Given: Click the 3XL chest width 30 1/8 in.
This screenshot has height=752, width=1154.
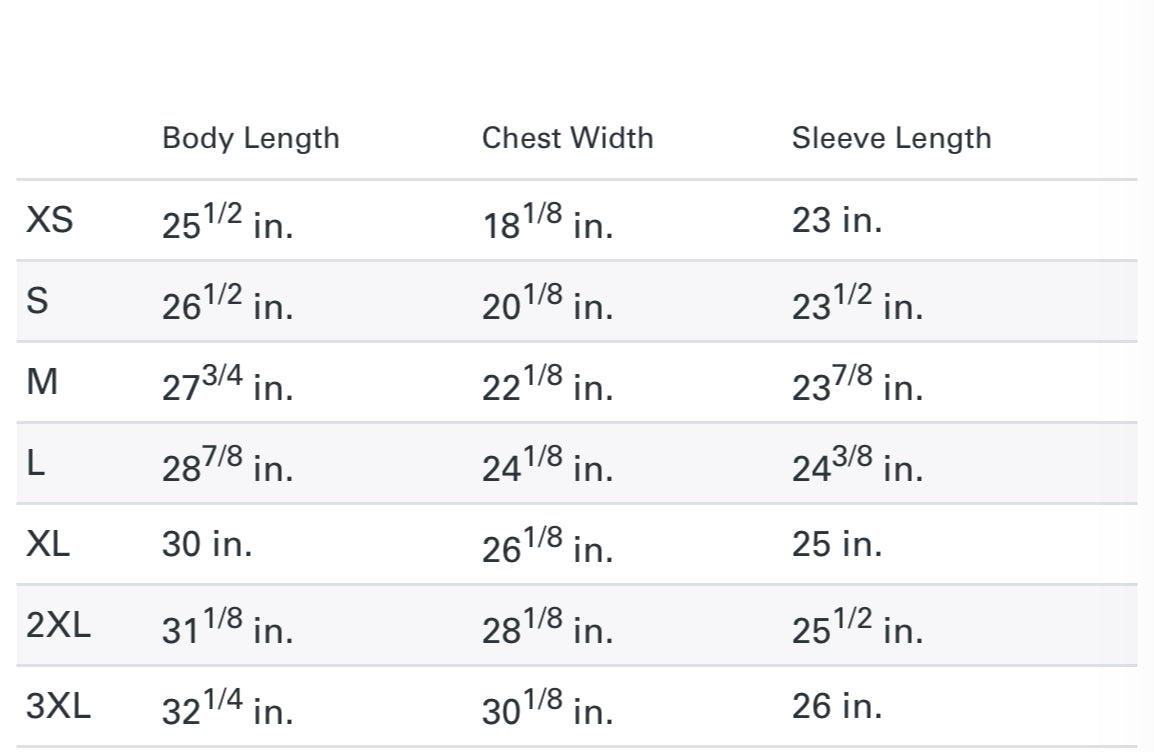Looking at the screenshot, I should pos(548,706).
